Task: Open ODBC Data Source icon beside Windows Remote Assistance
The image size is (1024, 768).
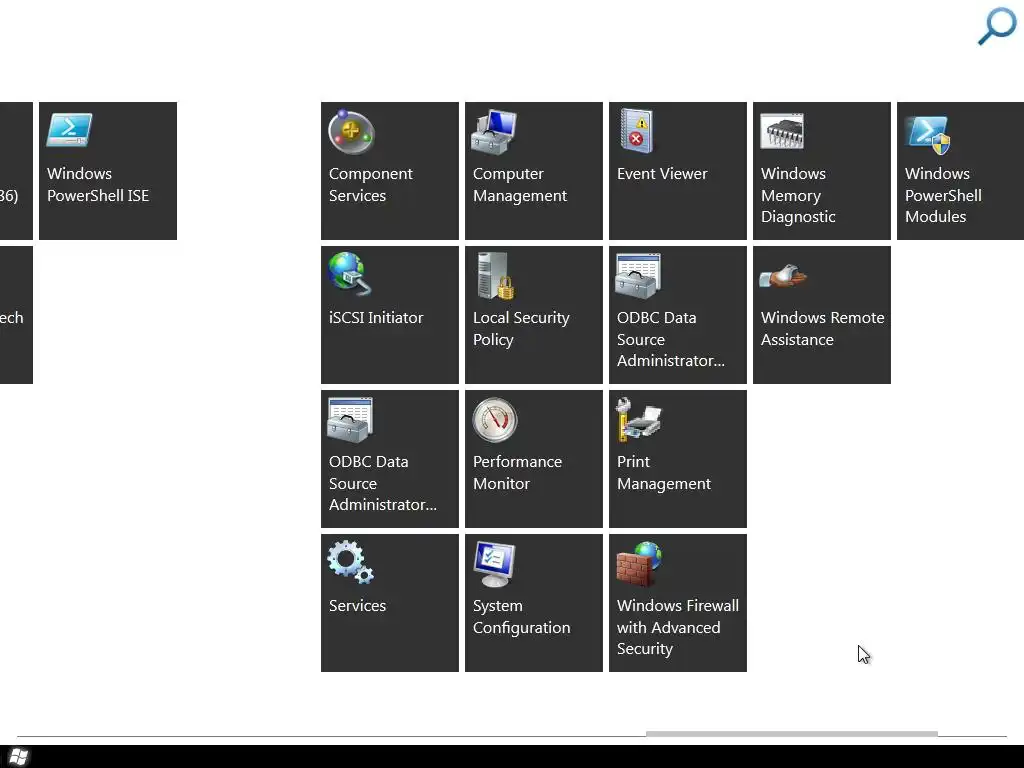Action: click(x=638, y=276)
